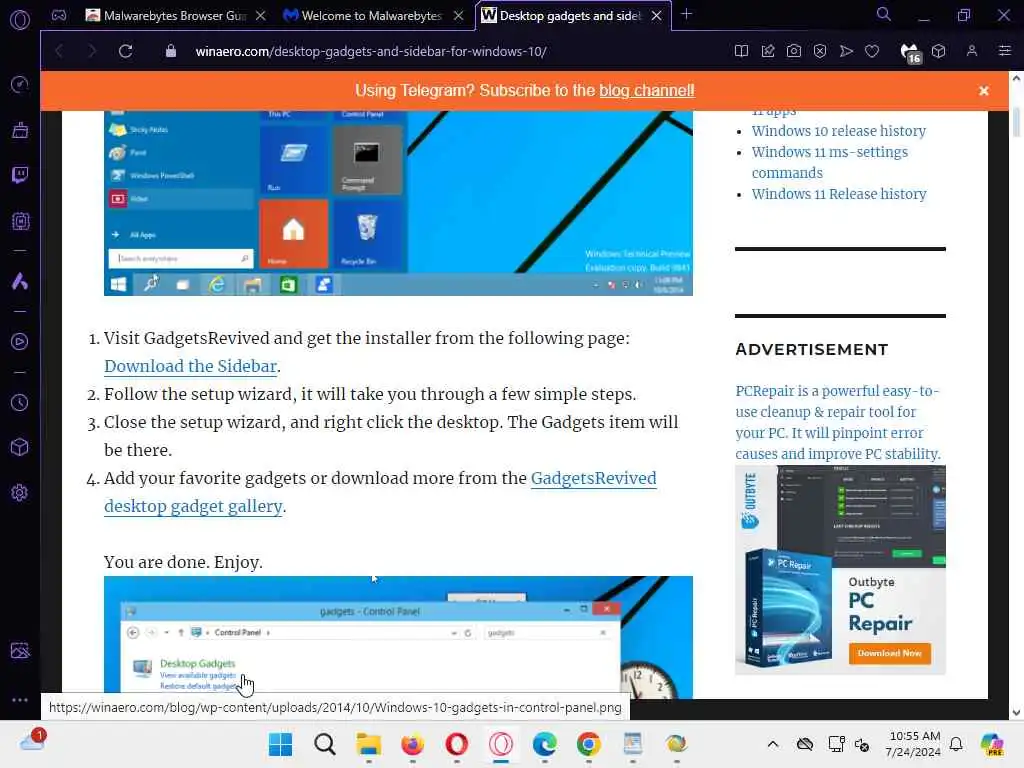Reload the current page
Viewport: 1024px width, 768px height.
(x=125, y=51)
